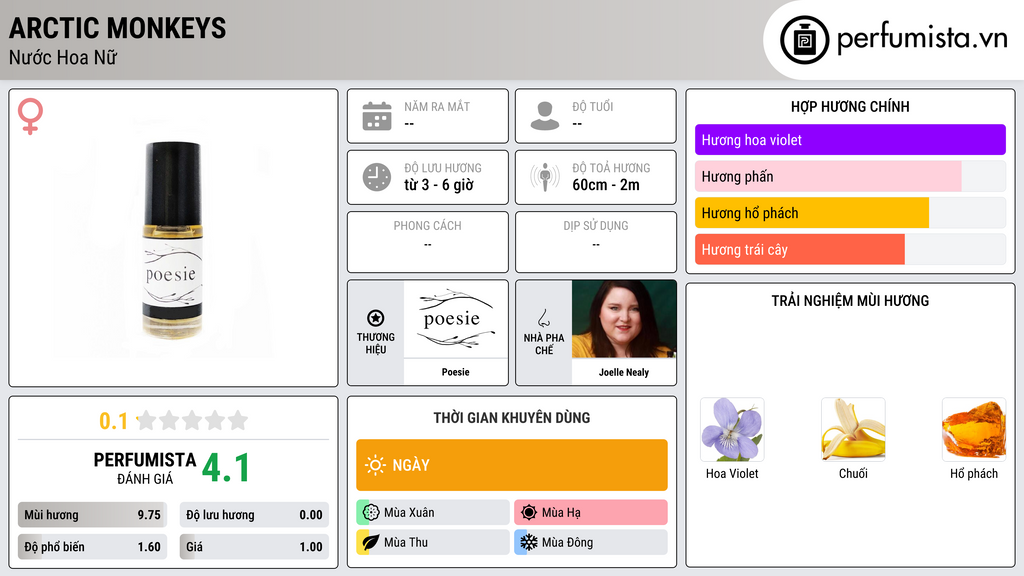The width and height of the screenshot is (1024, 576).
Task: Select the orange Ngày time bar
Action: click(512, 465)
